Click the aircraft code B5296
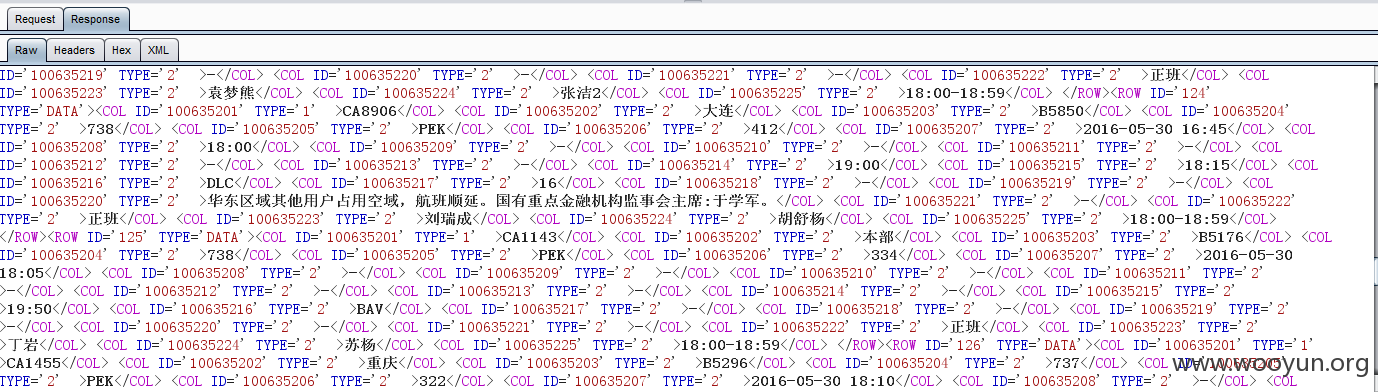Image resolution: width=1378 pixels, height=392 pixels. click(x=726, y=363)
